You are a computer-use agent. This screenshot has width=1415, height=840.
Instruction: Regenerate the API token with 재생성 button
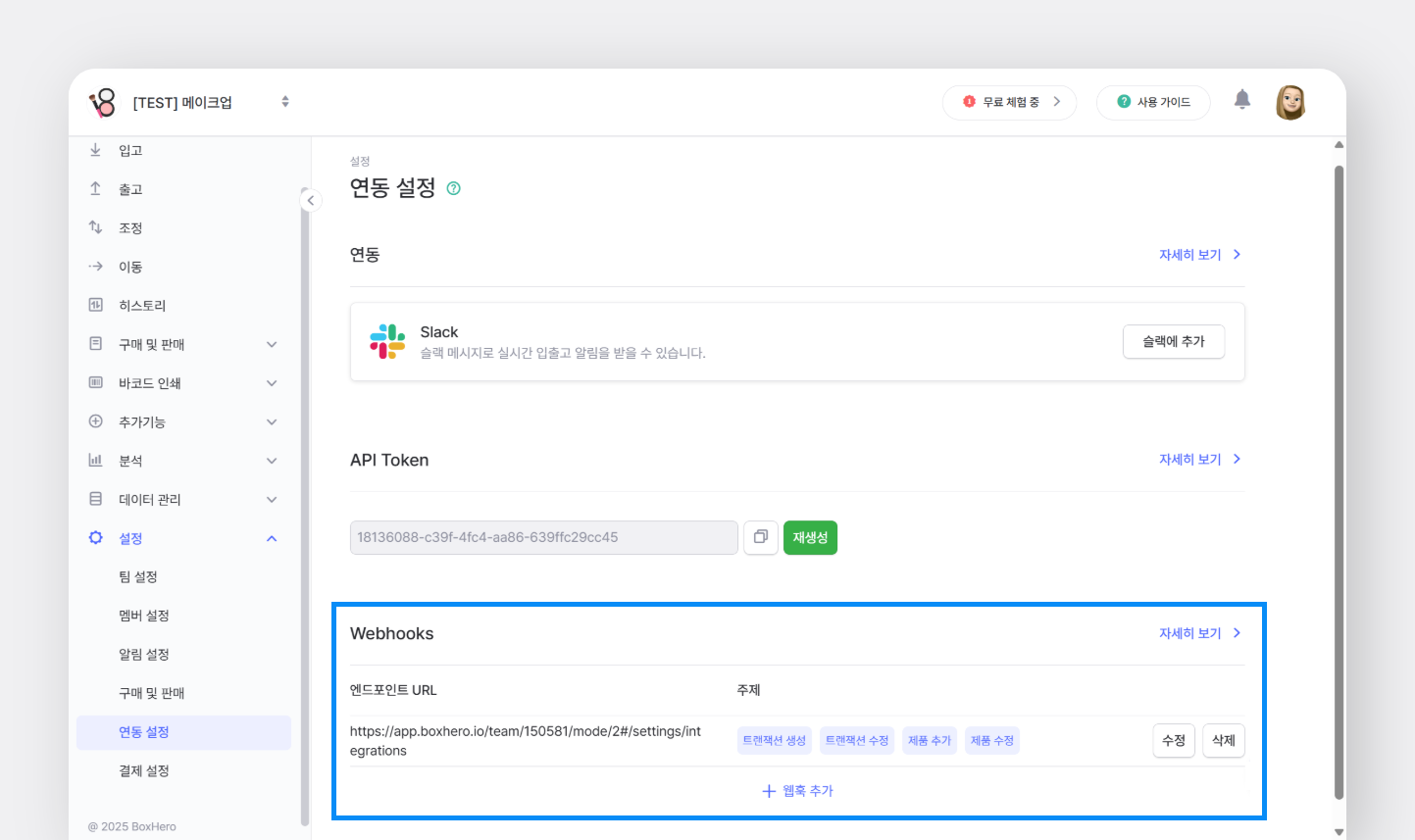pos(810,537)
